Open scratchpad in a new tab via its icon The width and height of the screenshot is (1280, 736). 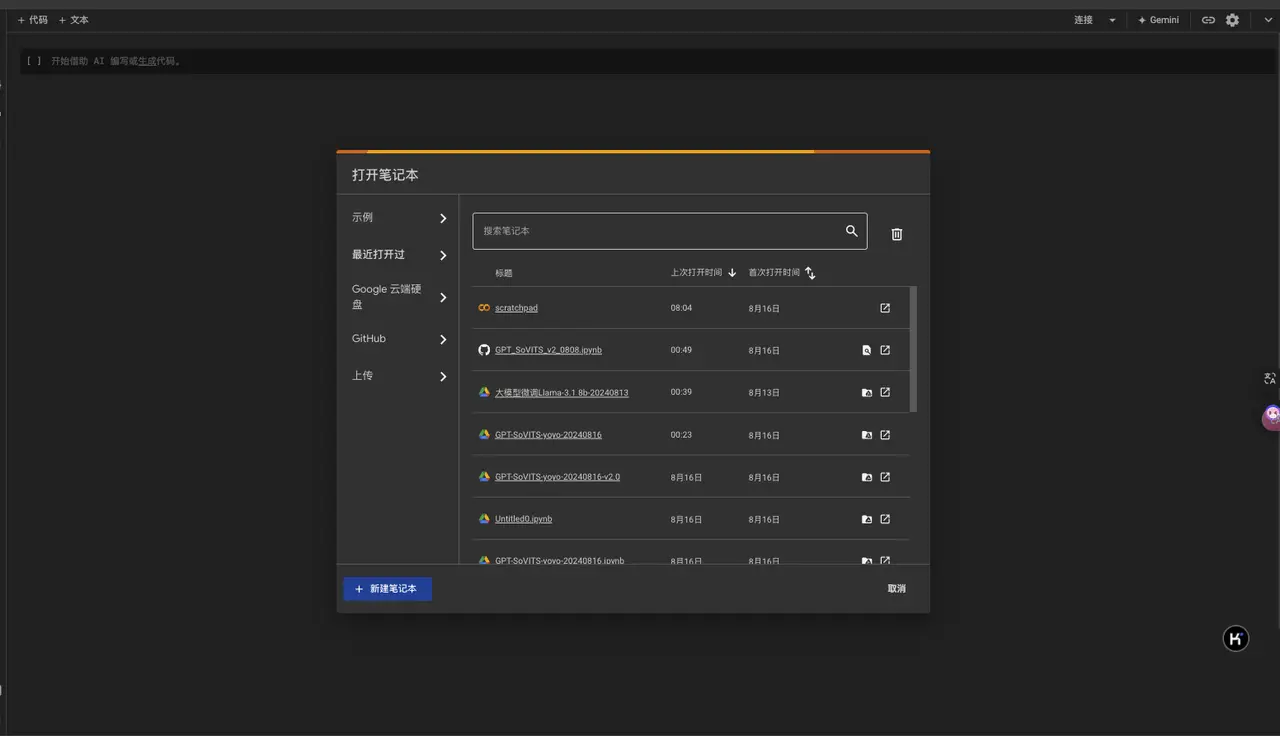coord(885,308)
